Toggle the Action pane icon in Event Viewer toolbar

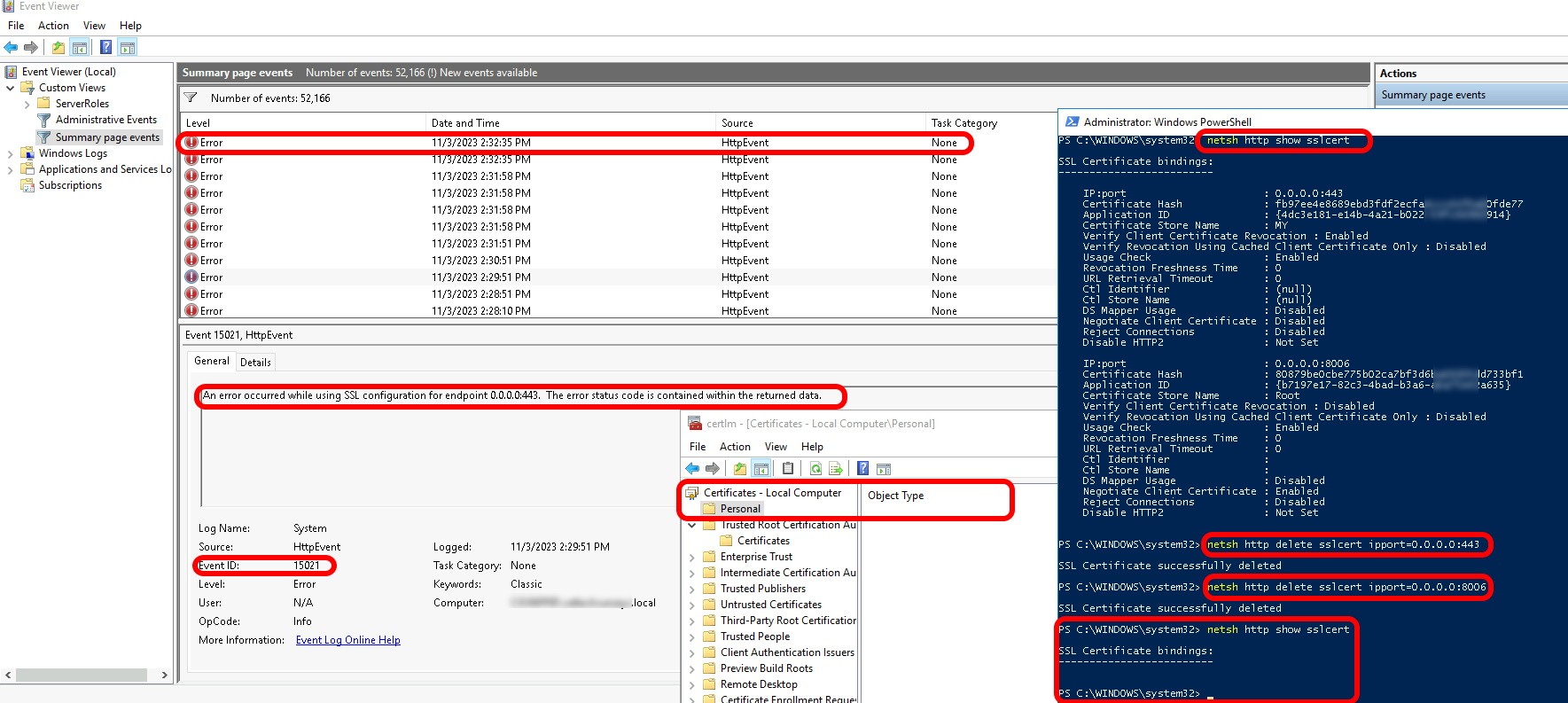pyautogui.click(x=128, y=47)
